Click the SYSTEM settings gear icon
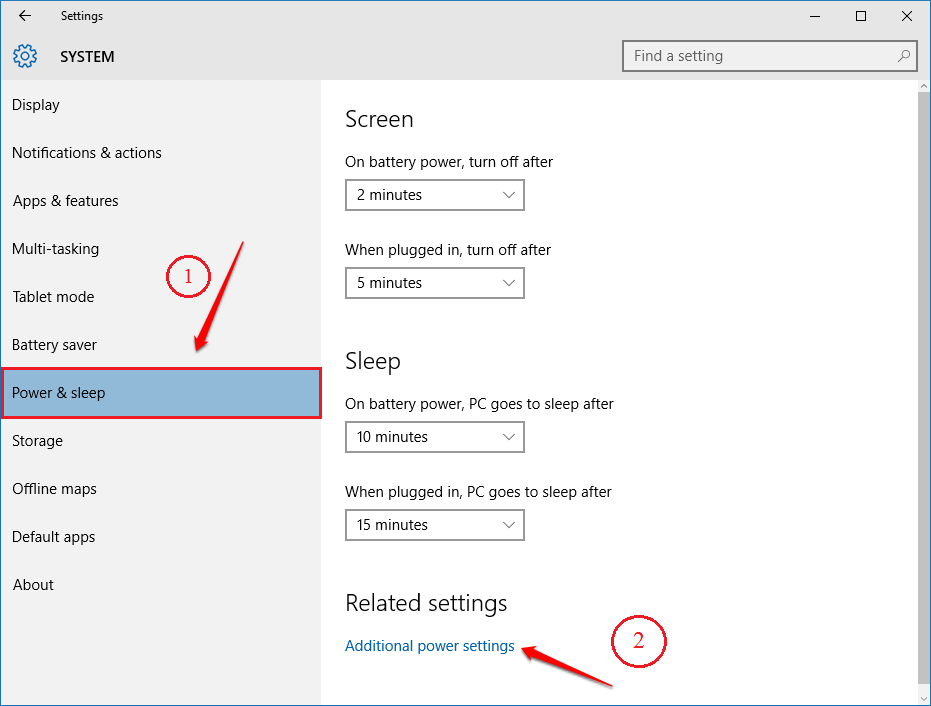 (x=25, y=56)
